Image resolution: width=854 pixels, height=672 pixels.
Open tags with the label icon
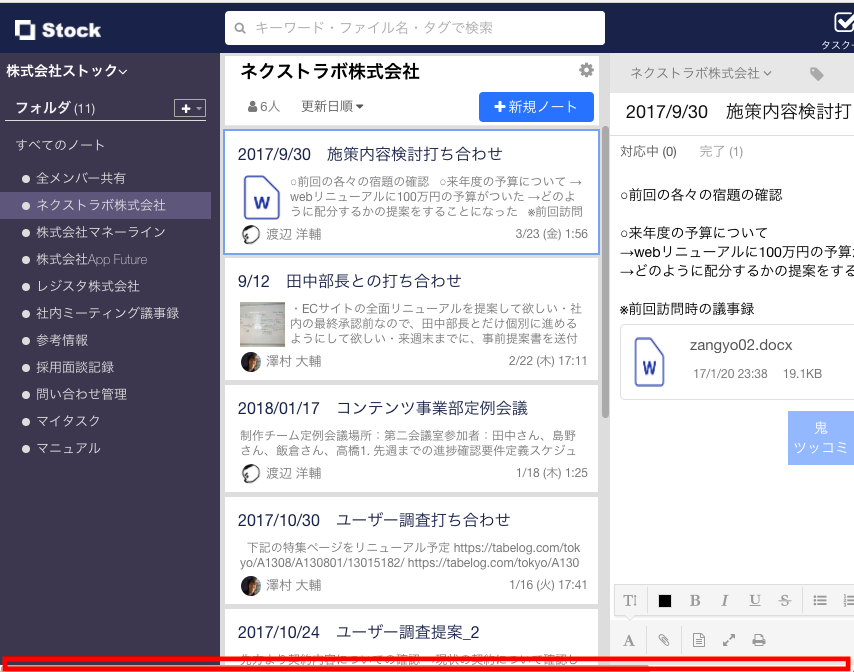click(x=816, y=74)
